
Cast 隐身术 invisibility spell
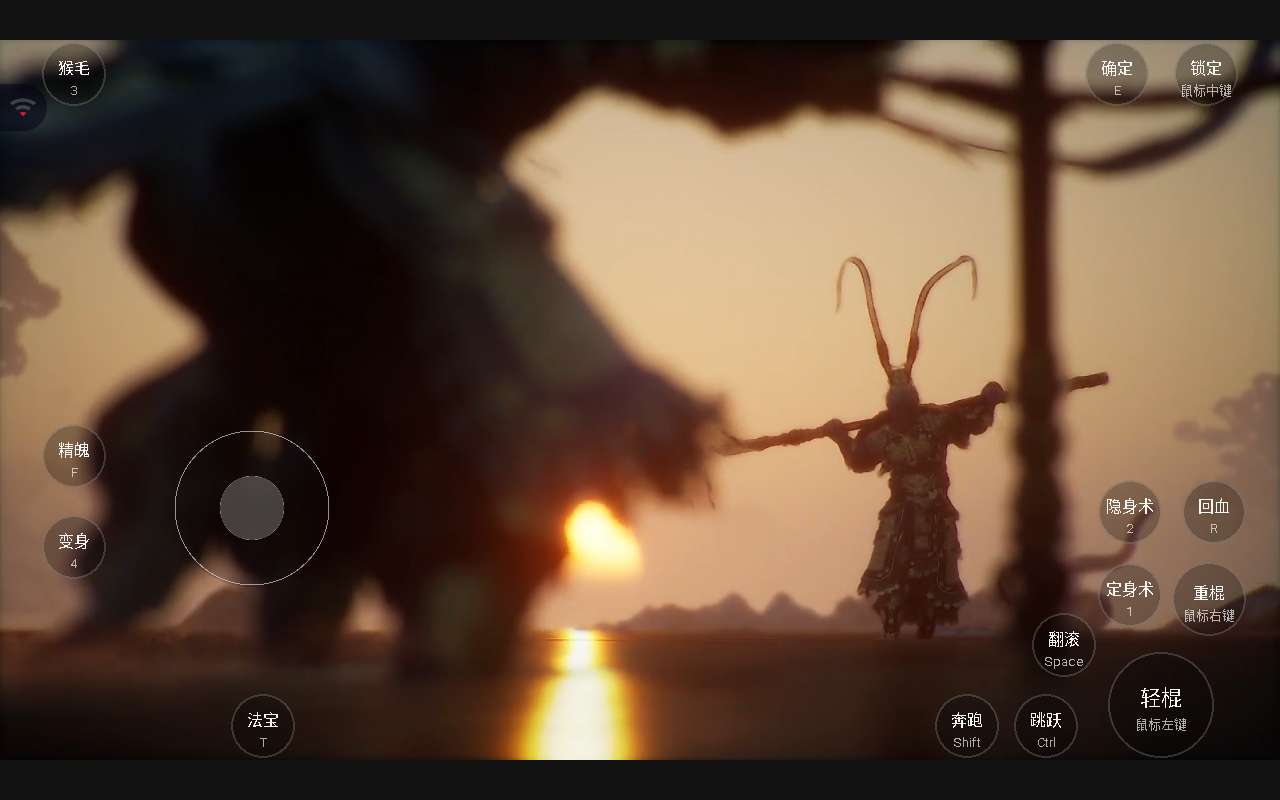[1129, 512]
